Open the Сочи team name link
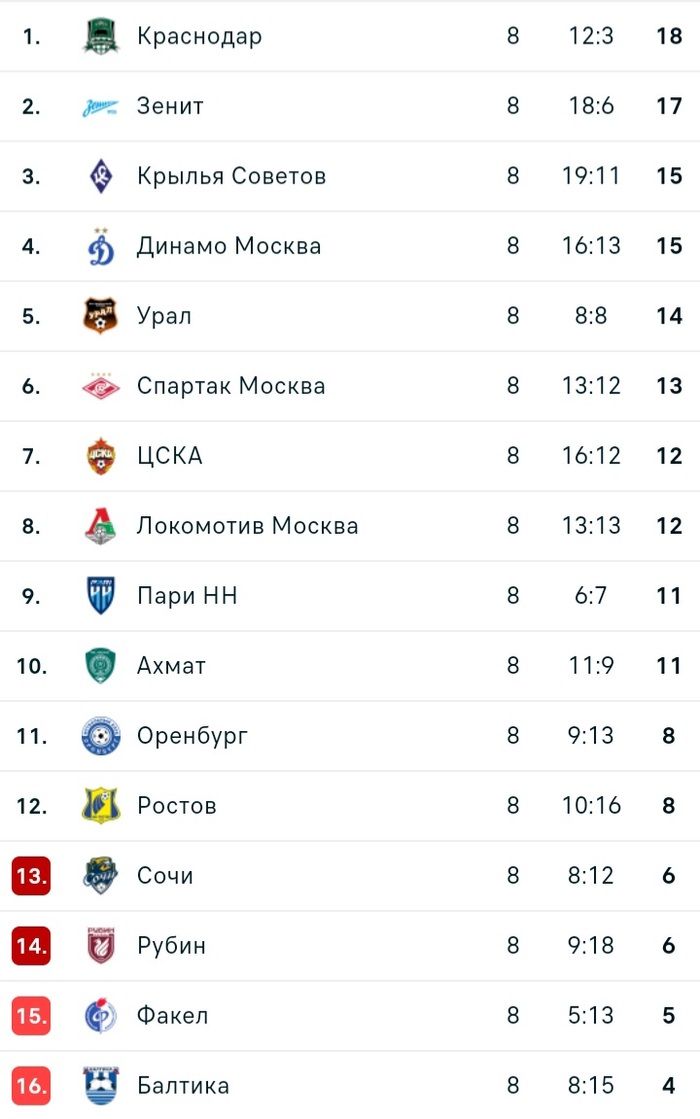The height and width of the screenshot is (1119, 700). [165, 876]
